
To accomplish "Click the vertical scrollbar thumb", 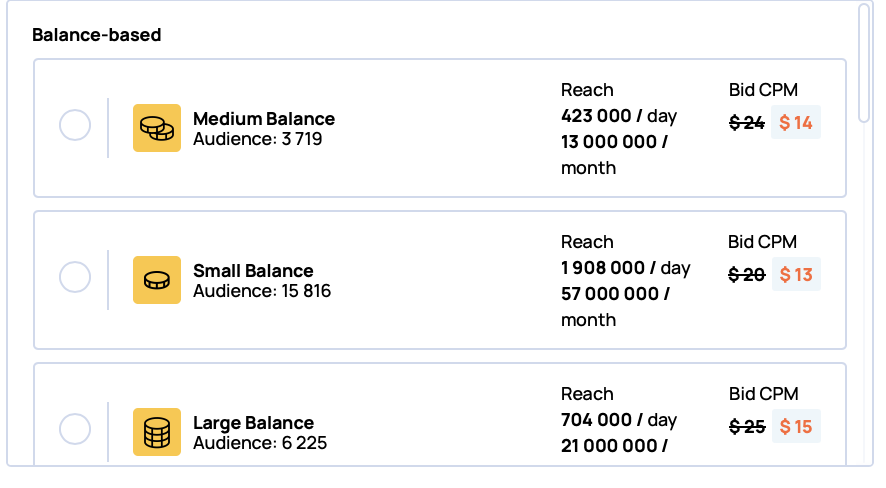I will 864,62.
